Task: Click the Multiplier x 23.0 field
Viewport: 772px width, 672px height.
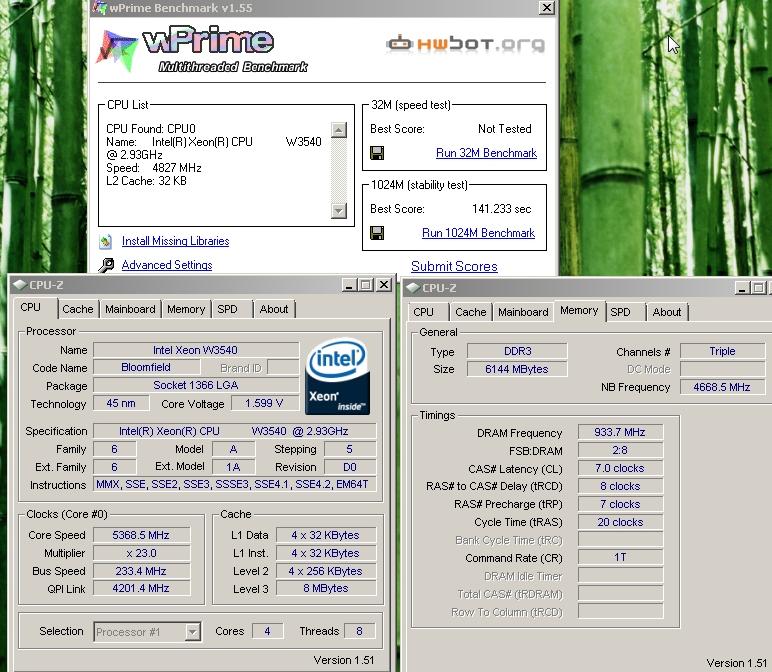Action: [x=141, y=553]
